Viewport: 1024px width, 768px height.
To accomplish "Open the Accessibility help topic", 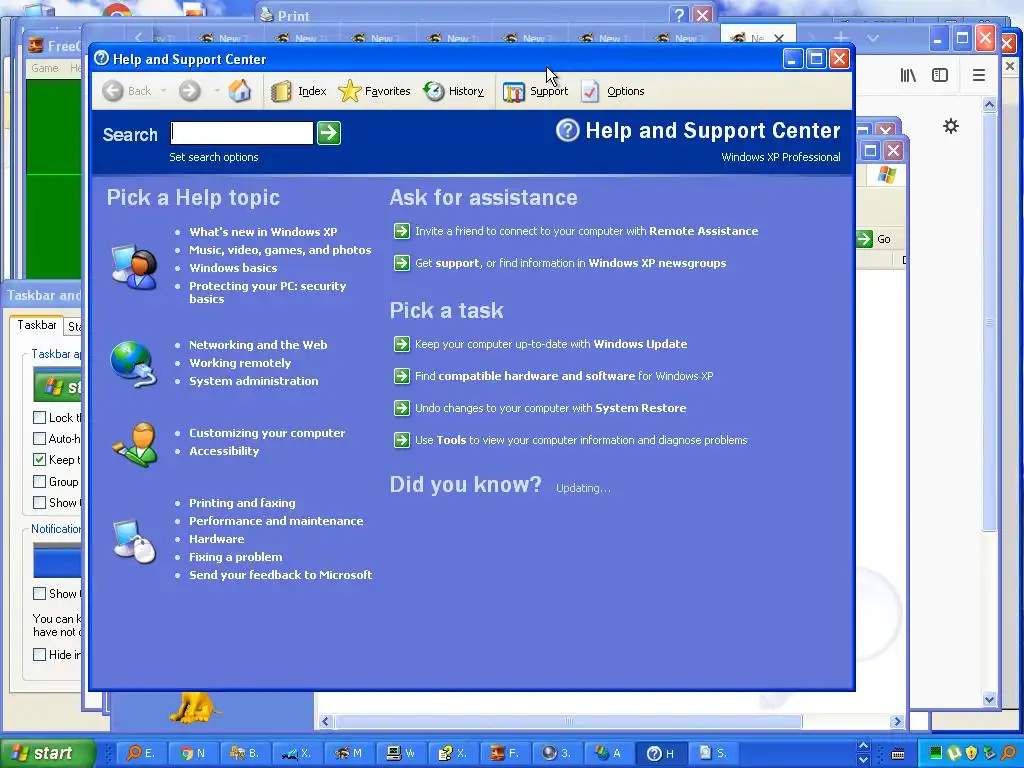I will (x=224, y=451).
